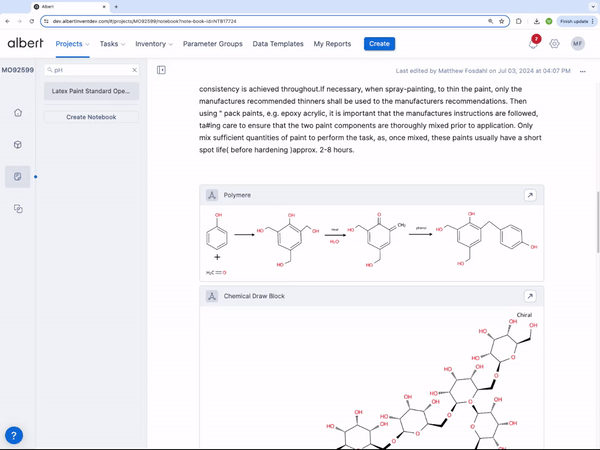Open browser downloads icon
Screen dimensions: 600x450
click(x=536, y=21)
